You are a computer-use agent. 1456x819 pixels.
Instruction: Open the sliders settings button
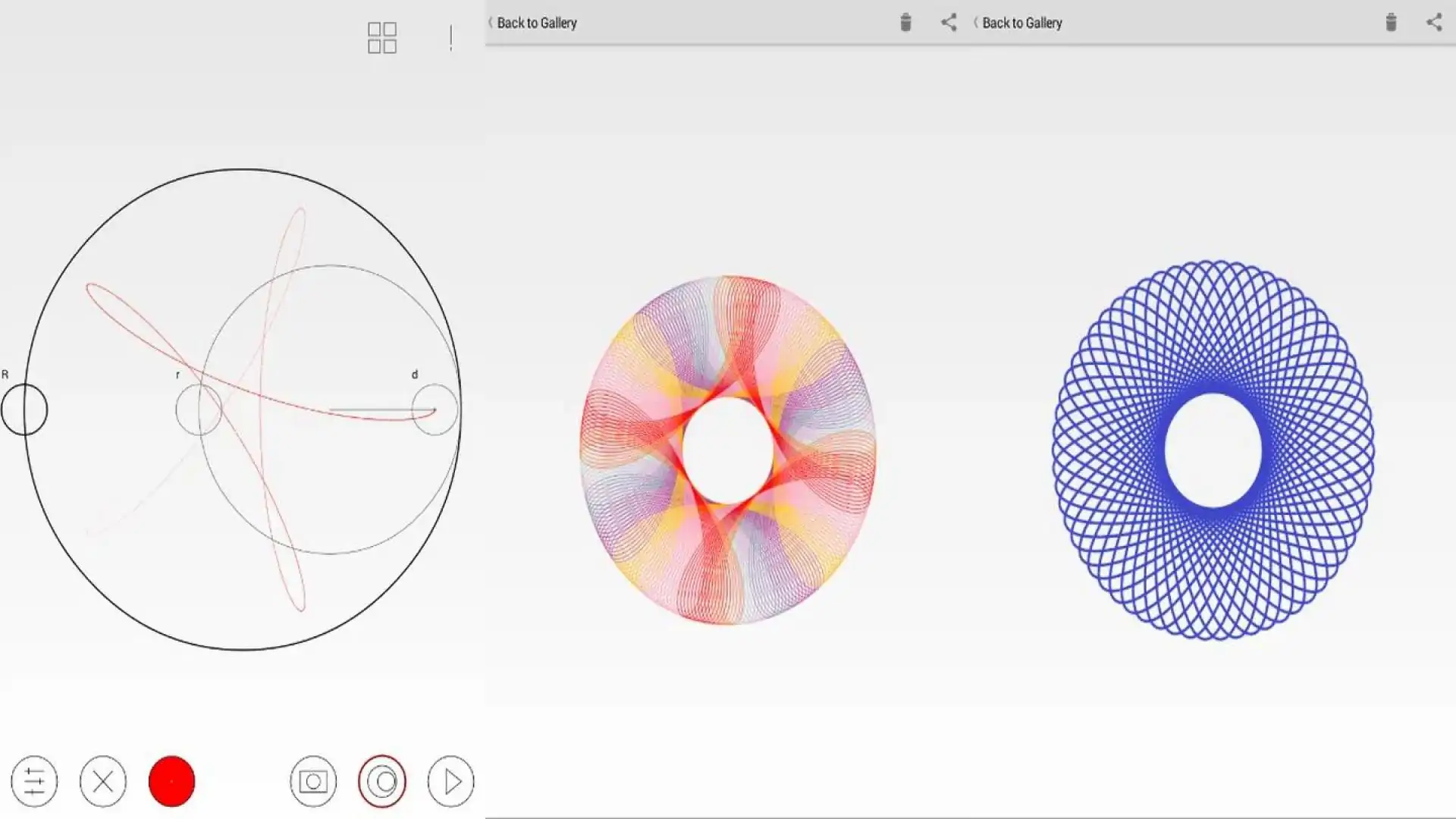(x=34, y=781)
